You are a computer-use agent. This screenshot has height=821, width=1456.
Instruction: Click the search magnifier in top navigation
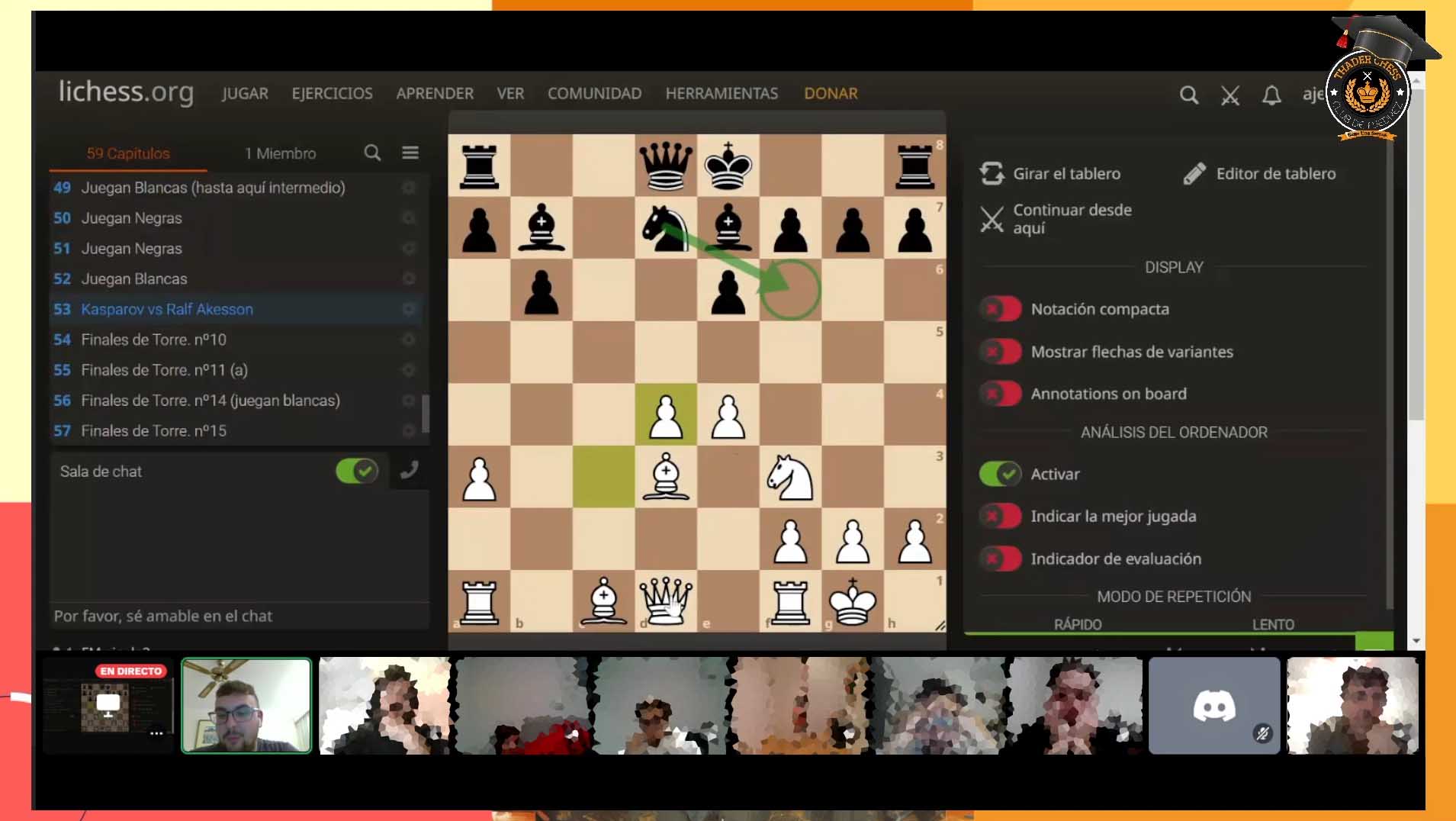point(1188,95)
